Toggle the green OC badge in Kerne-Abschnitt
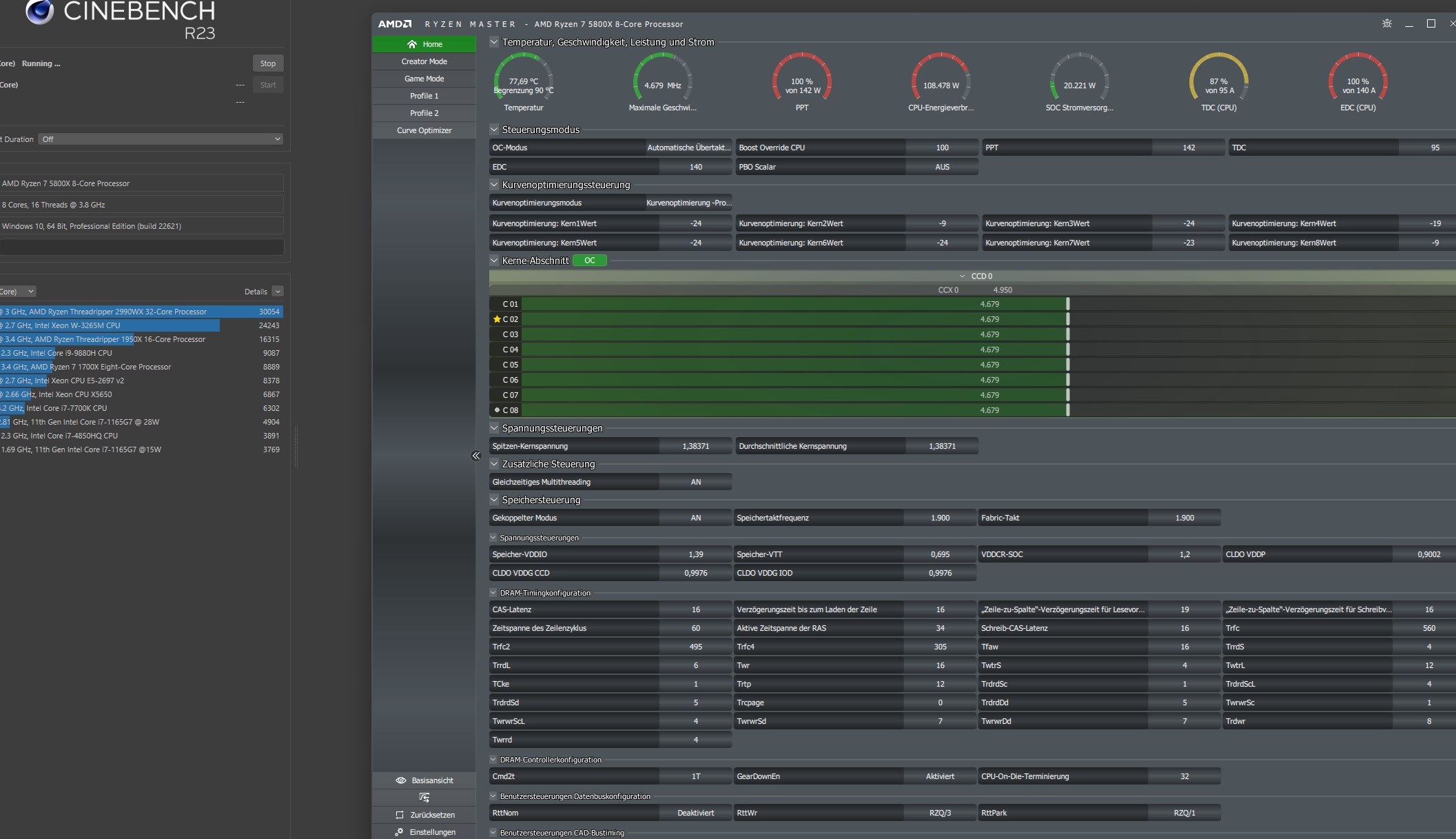The height and width of the screenshot is (839, 1456). point(589,261)
